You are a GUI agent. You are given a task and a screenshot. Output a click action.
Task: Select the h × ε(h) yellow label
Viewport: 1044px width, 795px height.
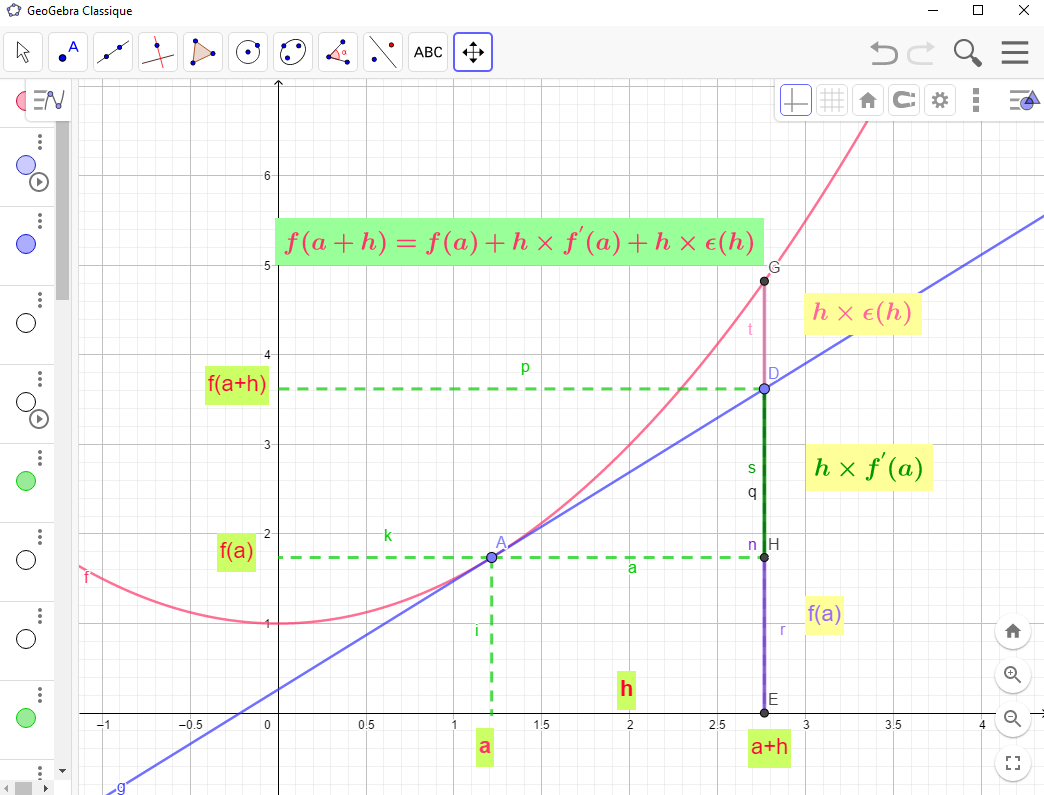pos(862,313)
